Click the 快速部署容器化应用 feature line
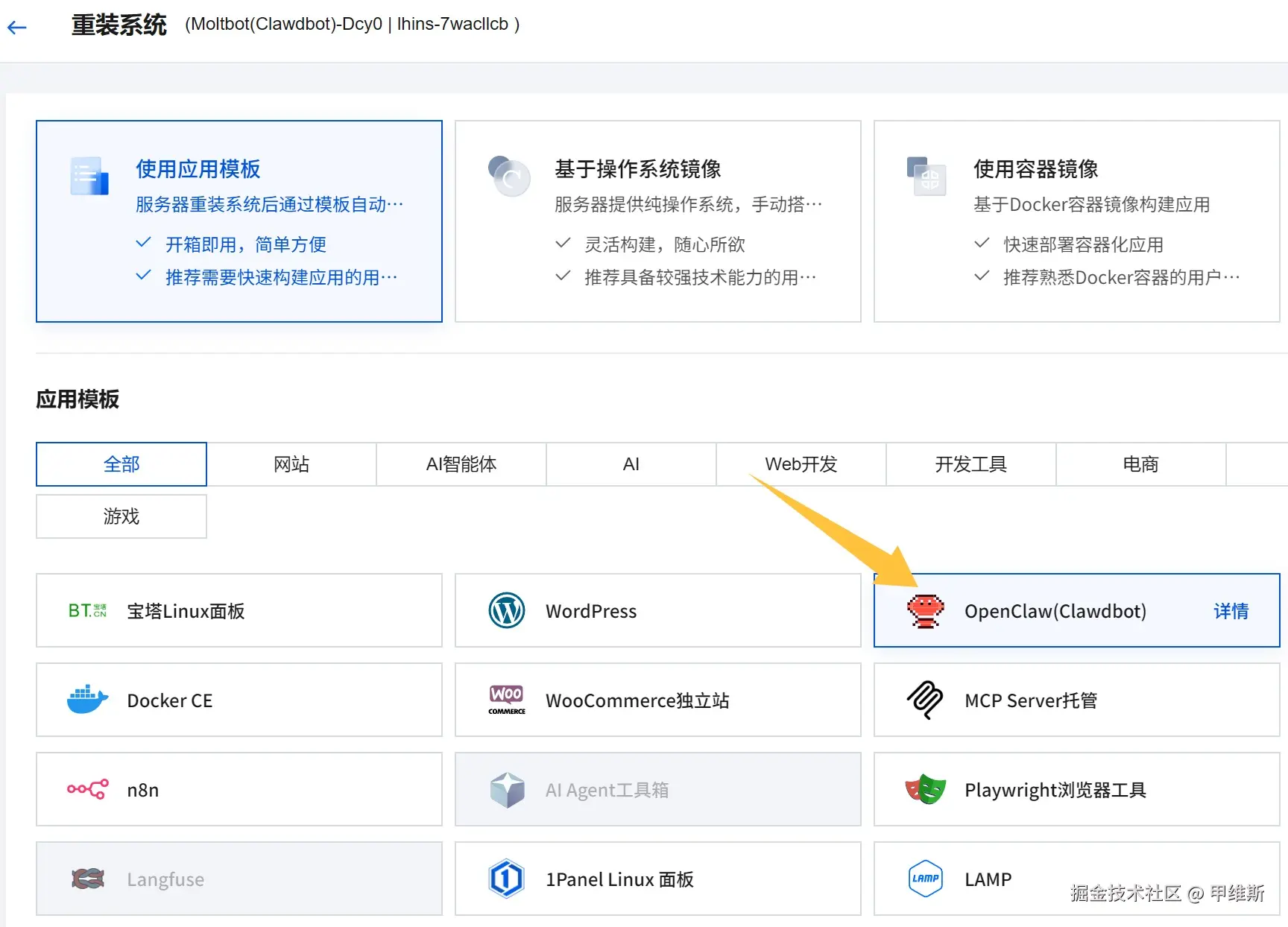This screenshot has height=927, width=1288. (x=1084, y=244)
